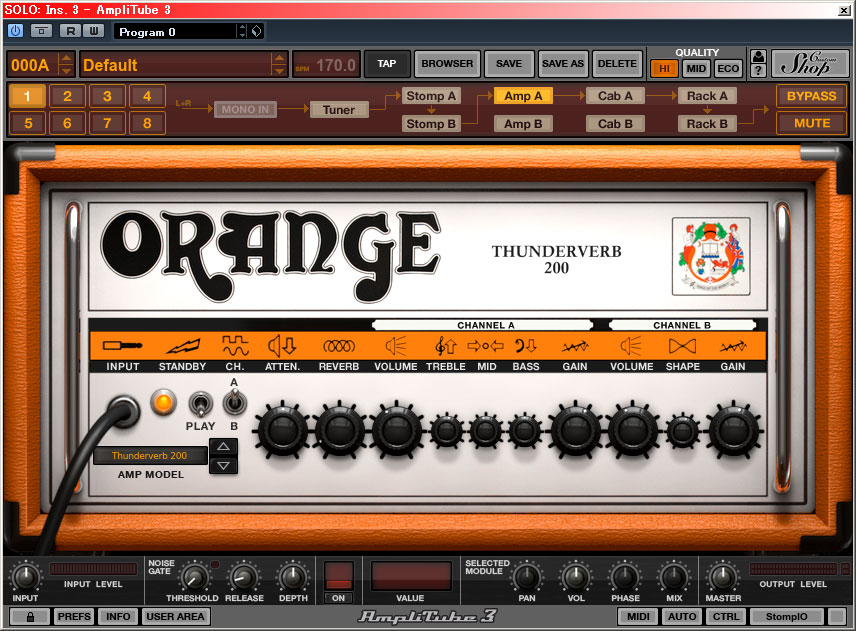This screenshot has height=631, width=856.
Task: Open the Tuner module
Action: point(338,110)
